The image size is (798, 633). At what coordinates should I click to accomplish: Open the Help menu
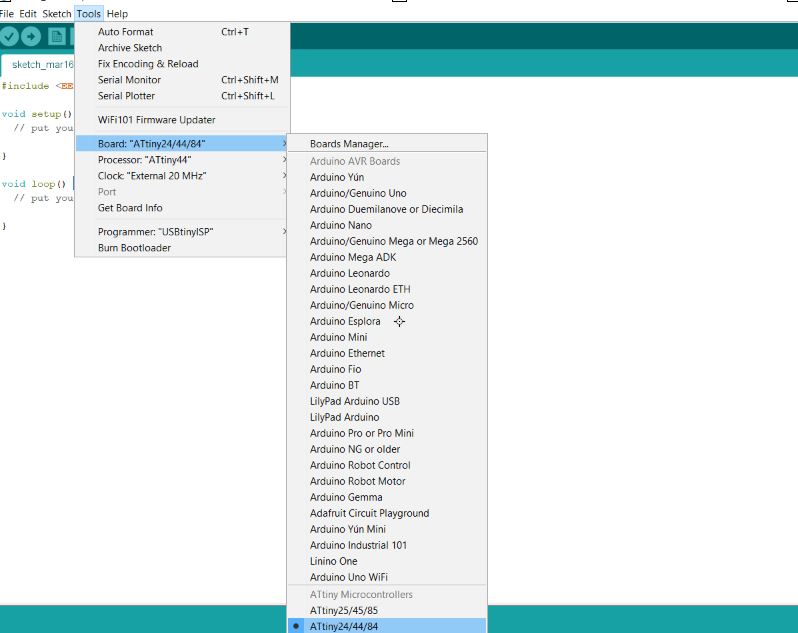coord(117,14)
